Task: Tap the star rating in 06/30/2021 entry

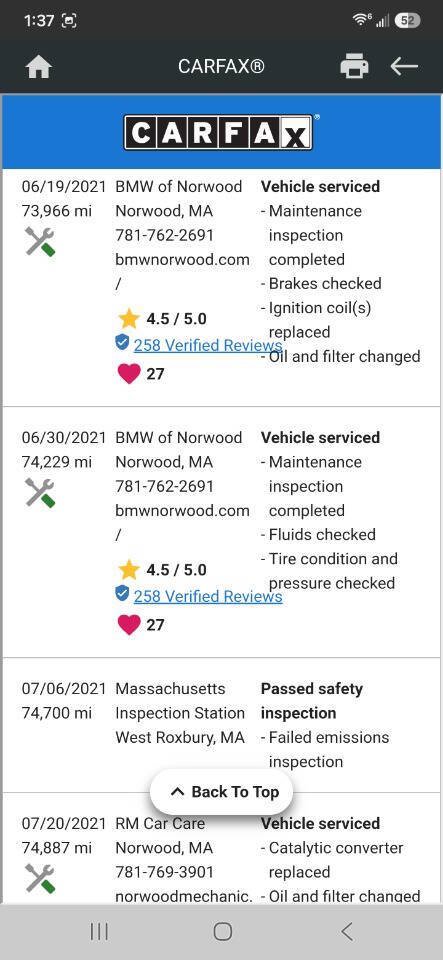Action: click(x=162, y=570)
